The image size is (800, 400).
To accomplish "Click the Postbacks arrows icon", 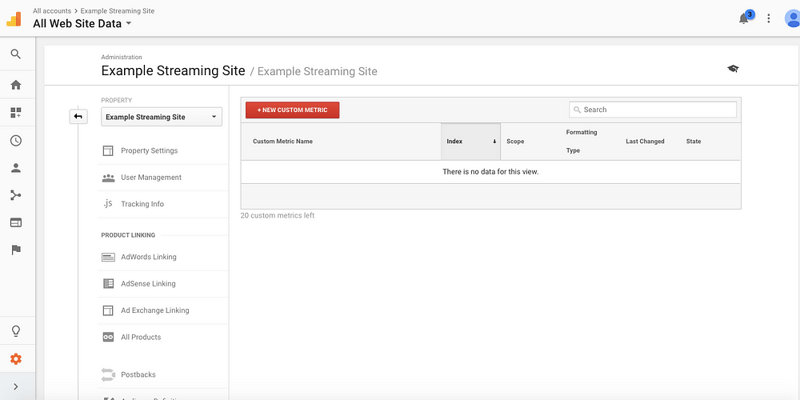I will 108,374.
